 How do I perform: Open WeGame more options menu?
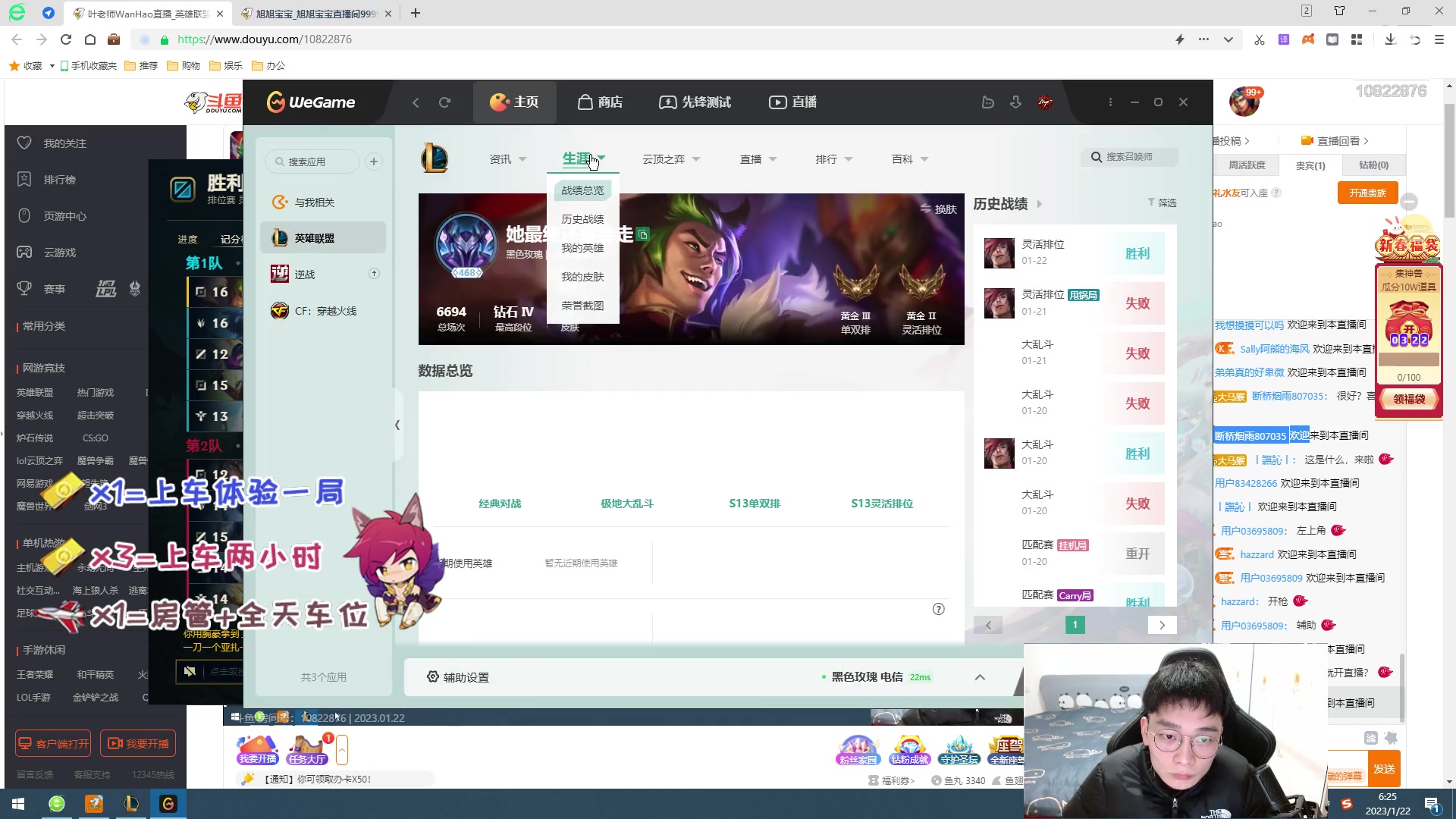(x=1110, y=102)
